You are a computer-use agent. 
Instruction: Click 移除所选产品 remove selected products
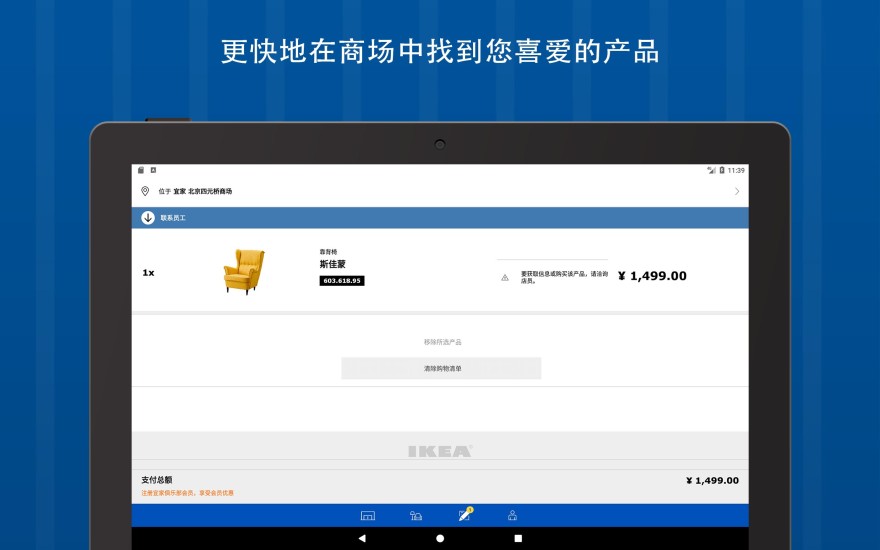tap(442, 342)
